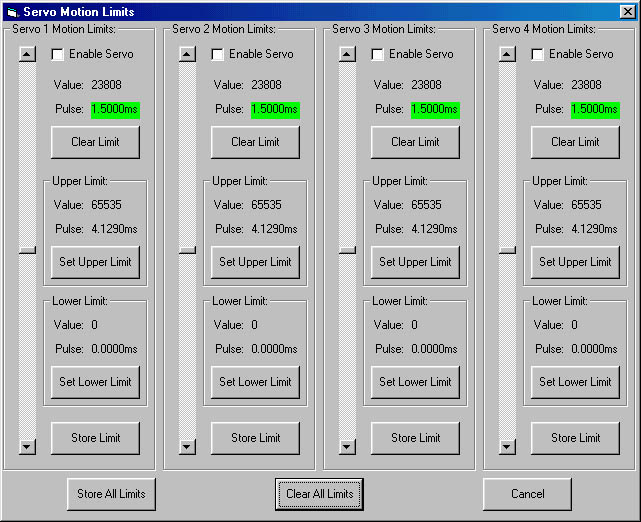Image resolution: width=641 pixels, height=522 pixels.
Task: Click the Servo 3 slider thumb
Action: 347,250
